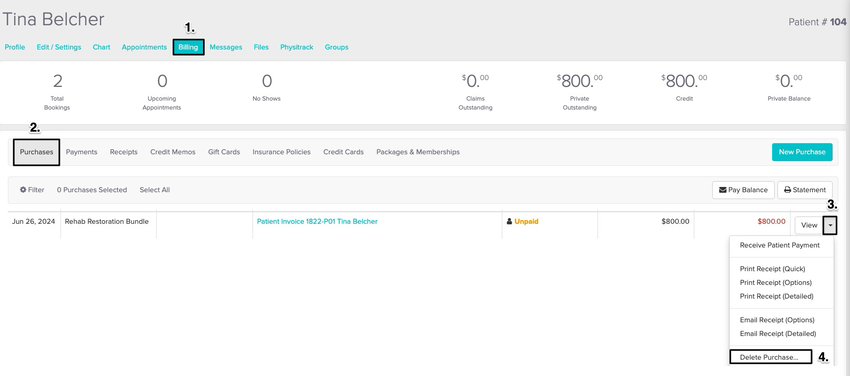Screen dimensions: 850x376
Task: Click the Private Balance amount
Action: coord(789,81)
